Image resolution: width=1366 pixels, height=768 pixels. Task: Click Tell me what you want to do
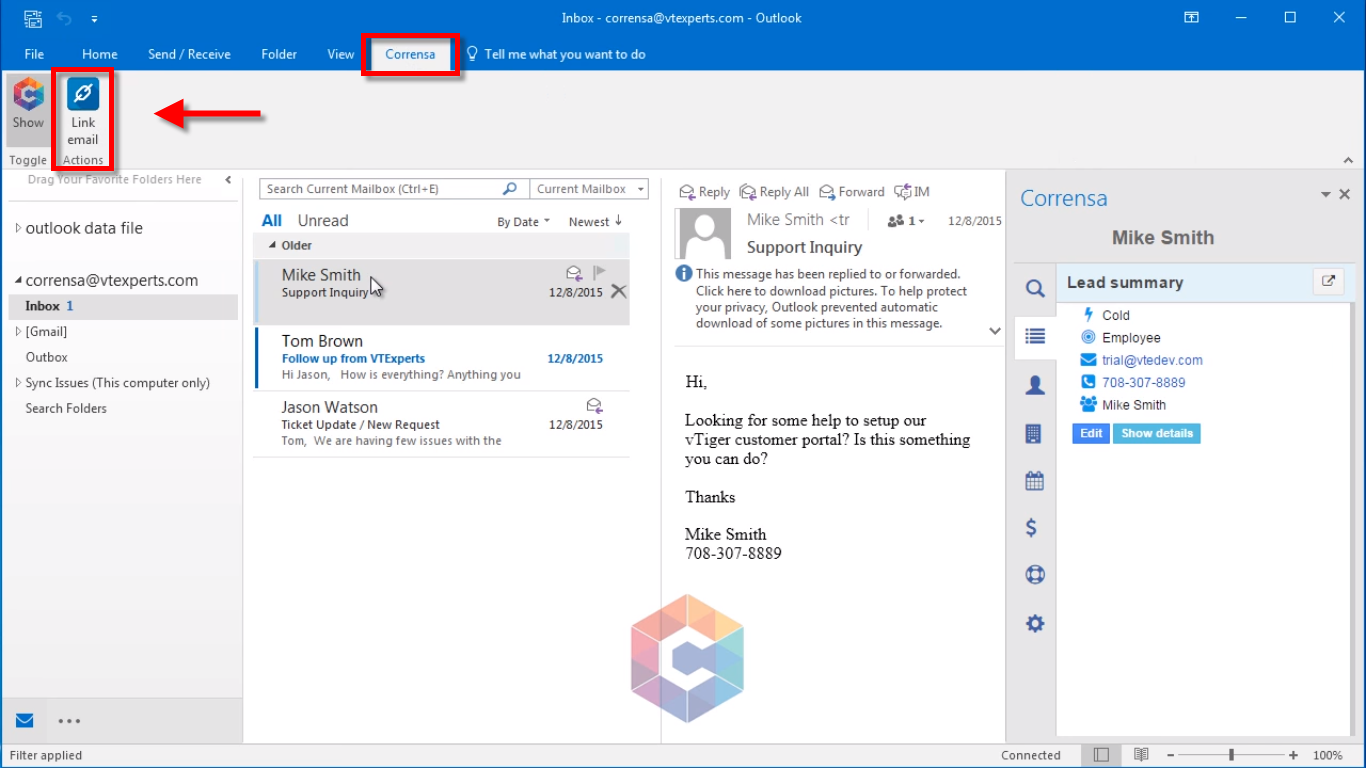(556, 54)
